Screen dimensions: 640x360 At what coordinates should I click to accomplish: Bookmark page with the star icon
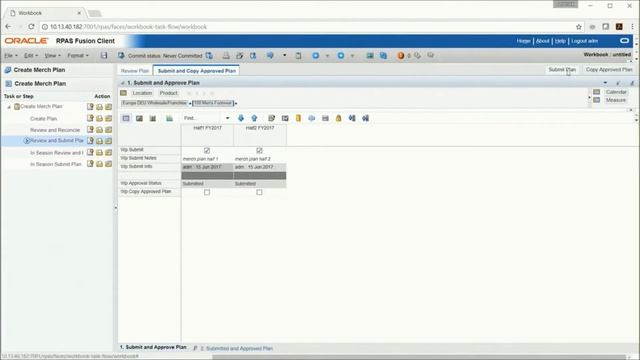point(579,27)
